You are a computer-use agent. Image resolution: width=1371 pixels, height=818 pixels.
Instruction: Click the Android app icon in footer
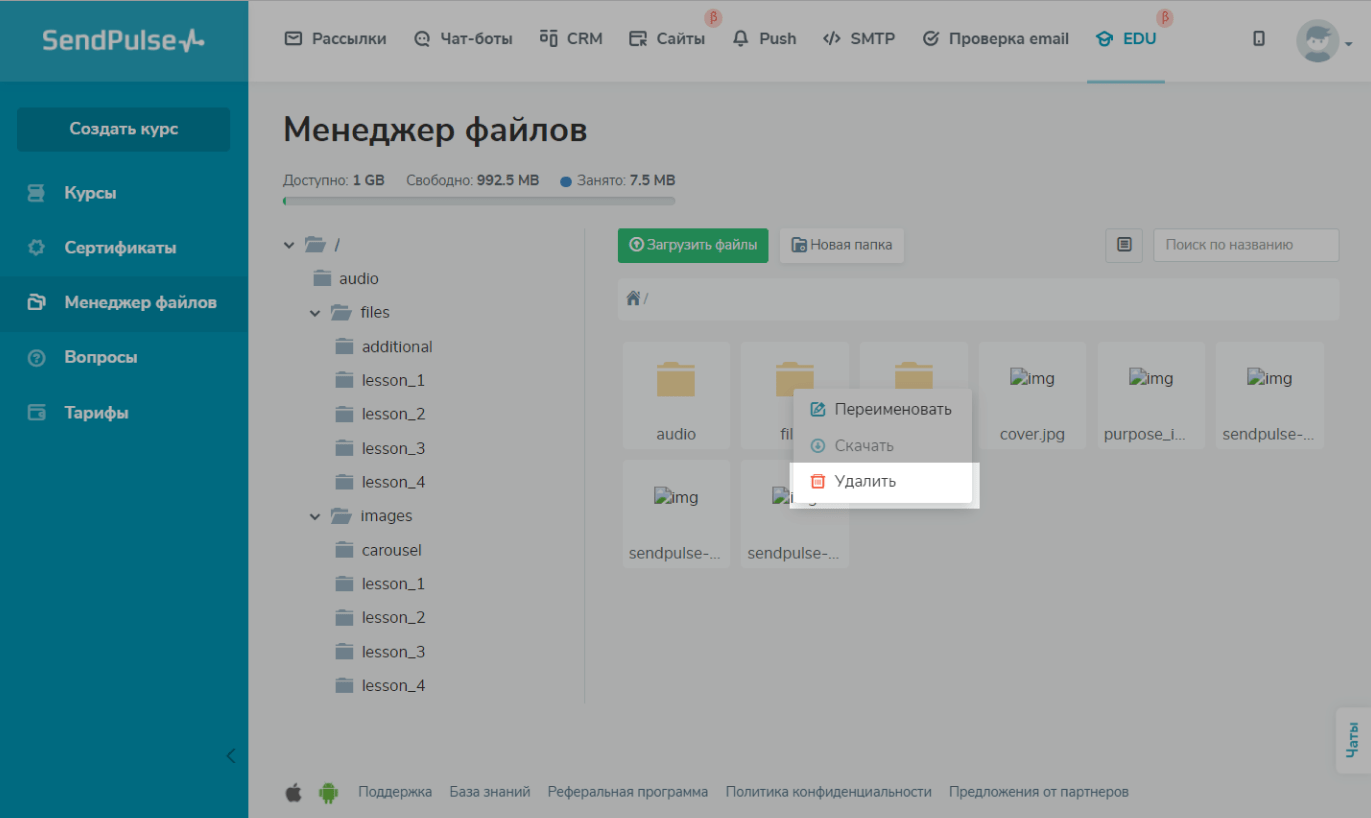[328, 792]
